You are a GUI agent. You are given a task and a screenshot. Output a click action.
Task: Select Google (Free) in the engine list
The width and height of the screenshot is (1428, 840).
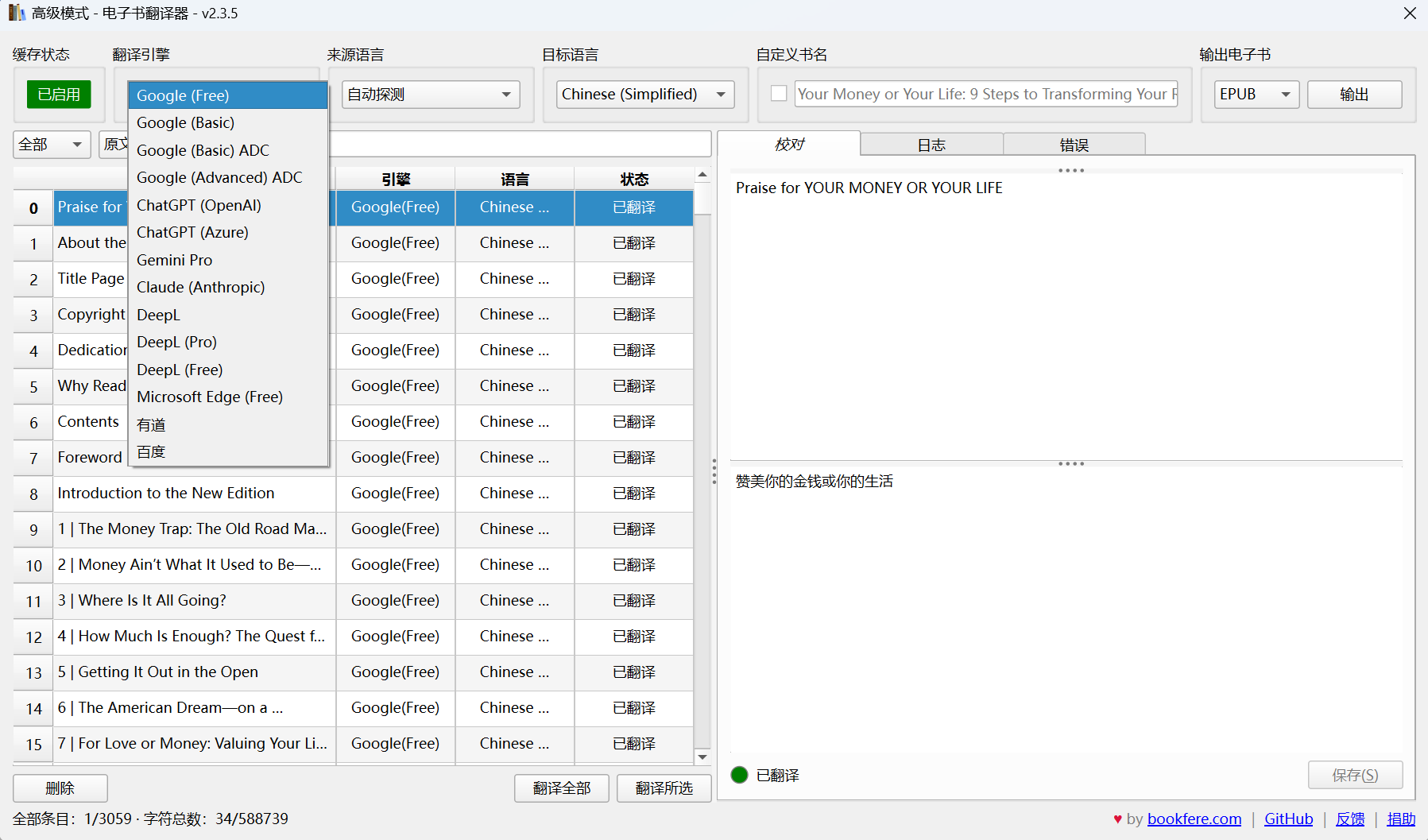coord(228,95)
